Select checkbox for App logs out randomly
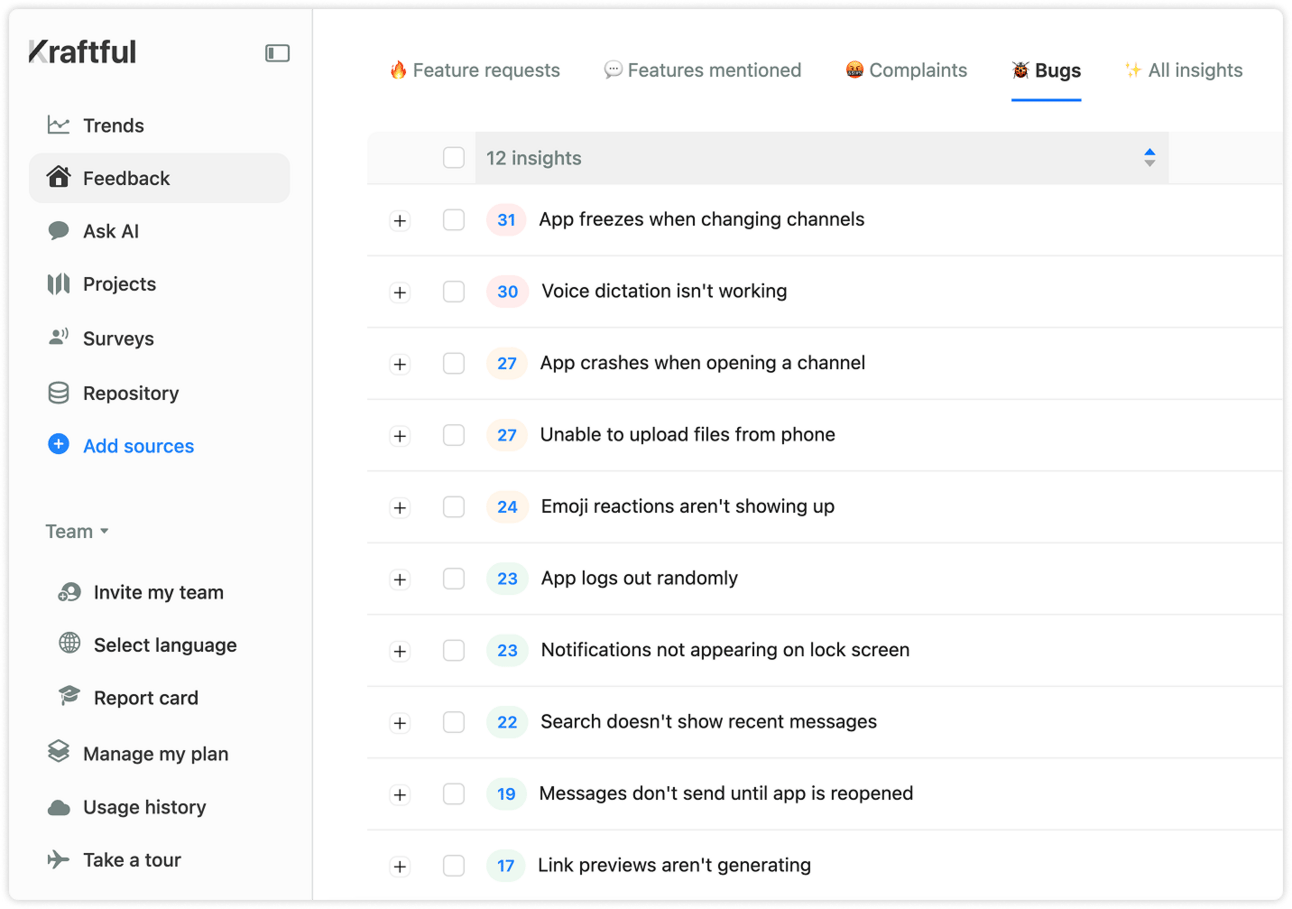The width and height of the screenshot is (1292, 909). (x=454, y=579)
